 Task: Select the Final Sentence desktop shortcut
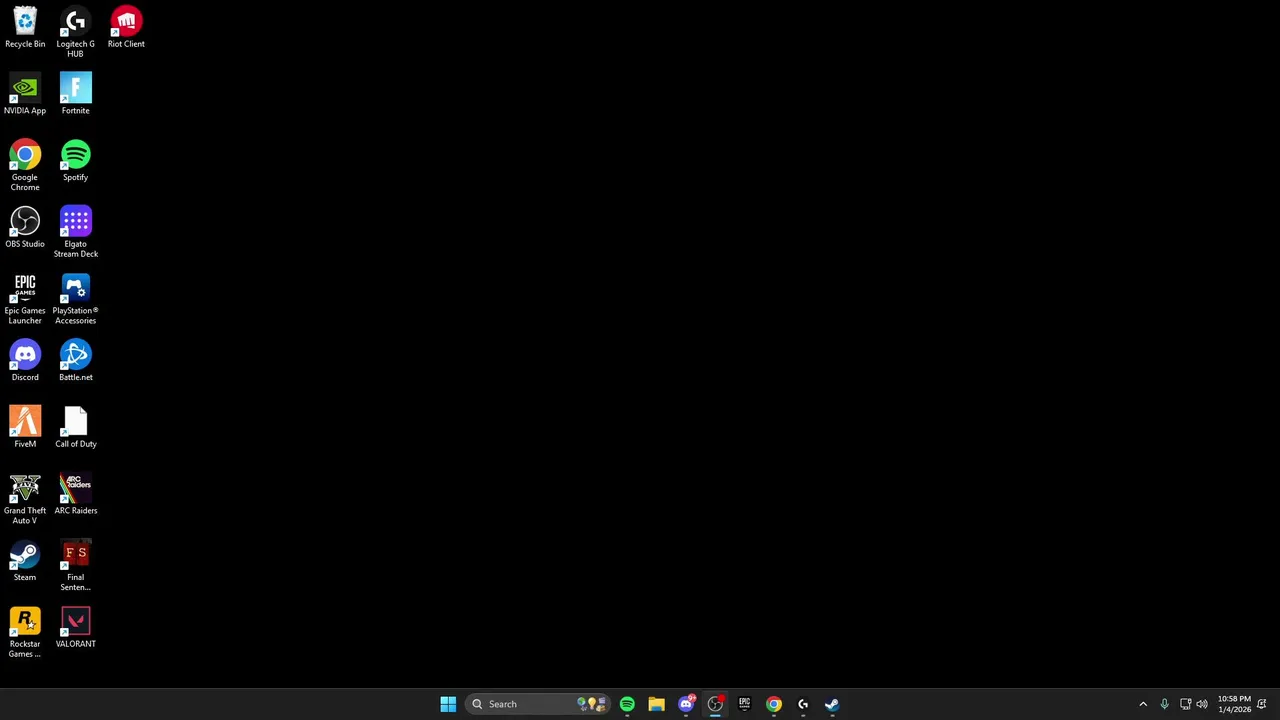pyautogui.click(x=75, y=566)
